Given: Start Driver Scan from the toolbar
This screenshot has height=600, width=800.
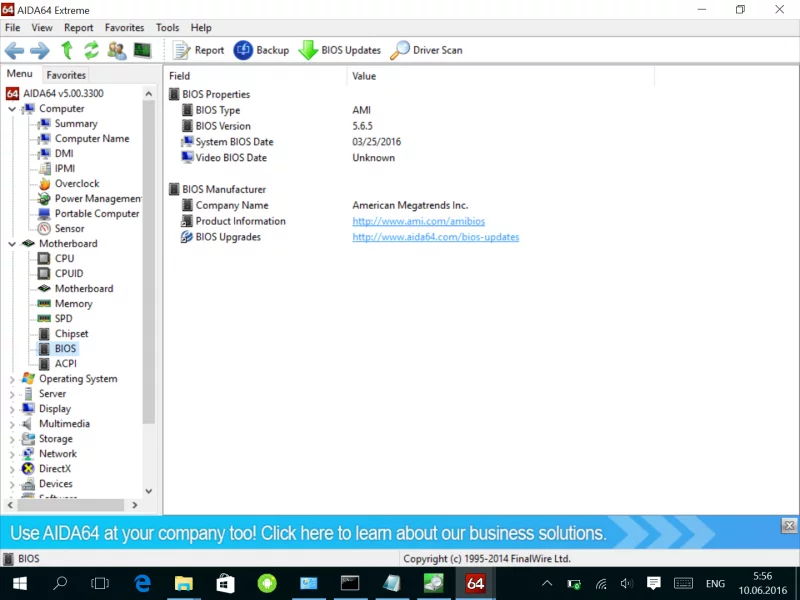Looking at the screenshot, I should pyautogui.click(x=427, y=51).
